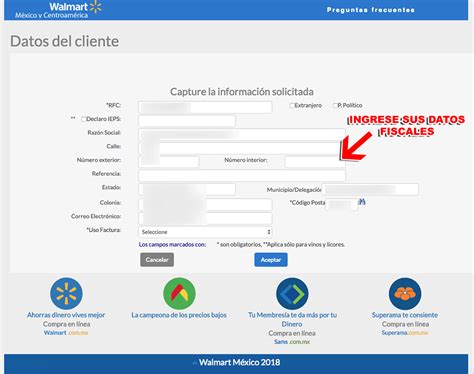Click the Calle input field

(x=242, y=148)
